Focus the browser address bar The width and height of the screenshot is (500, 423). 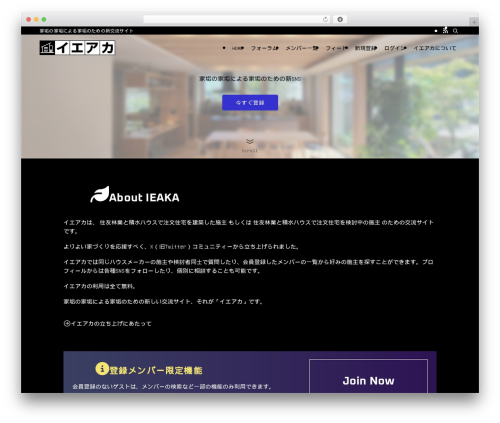point(236,19)
